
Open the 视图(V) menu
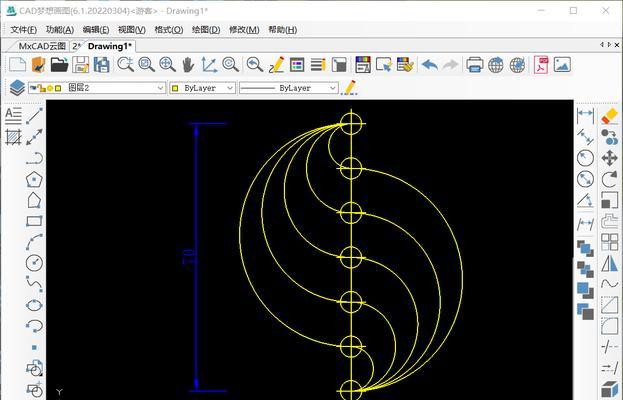click(132, 30)
